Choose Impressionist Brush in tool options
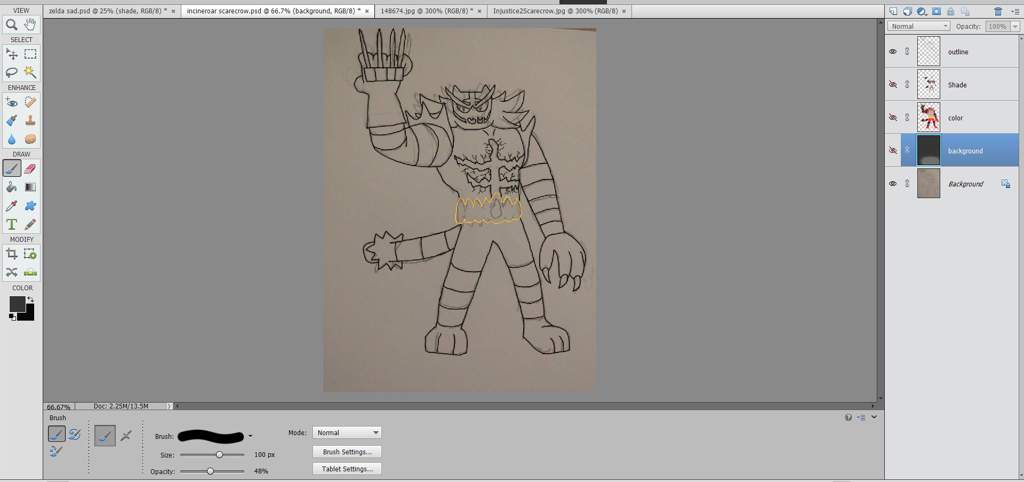Screen dimensions: 1024x482 73,434
